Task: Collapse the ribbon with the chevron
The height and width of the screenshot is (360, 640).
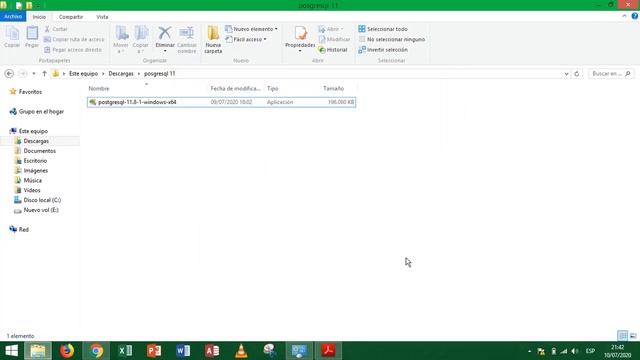Action: point(624,16)
